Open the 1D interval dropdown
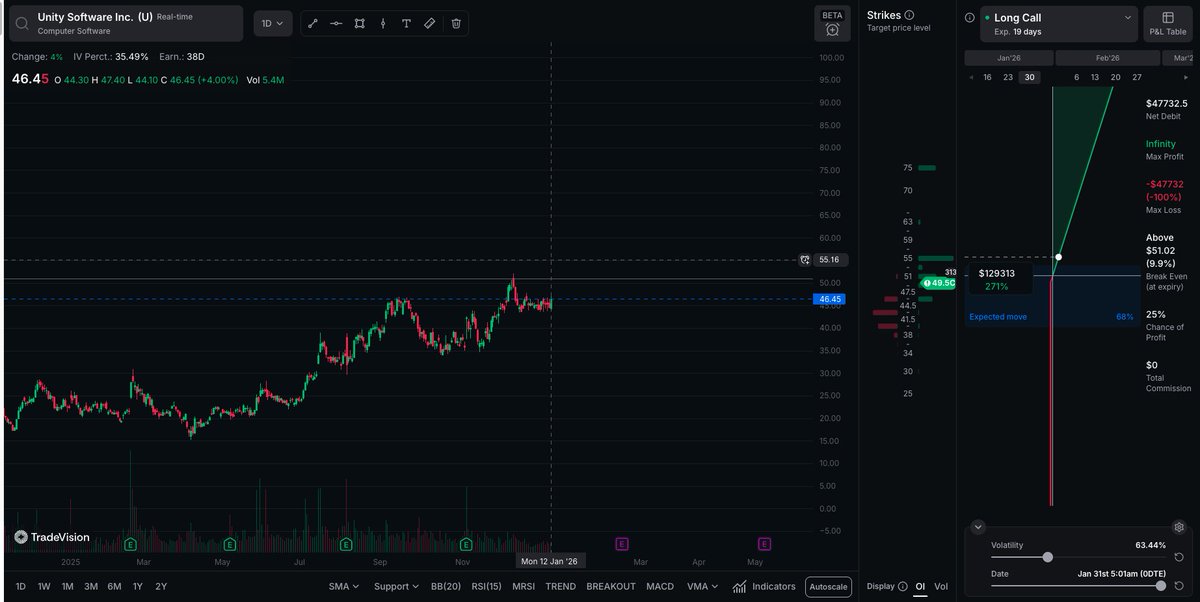The image size is (1200, 602). 272,23
